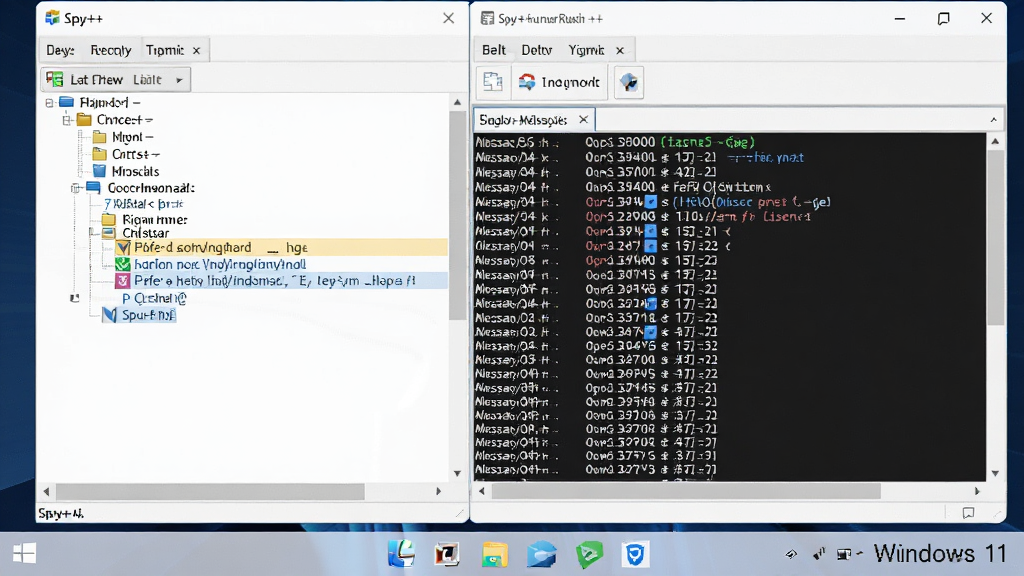This screenshot has width=1024, height=576.
Task: Click the blue root icon beside Hajmdorl
Action: point(67,102)
